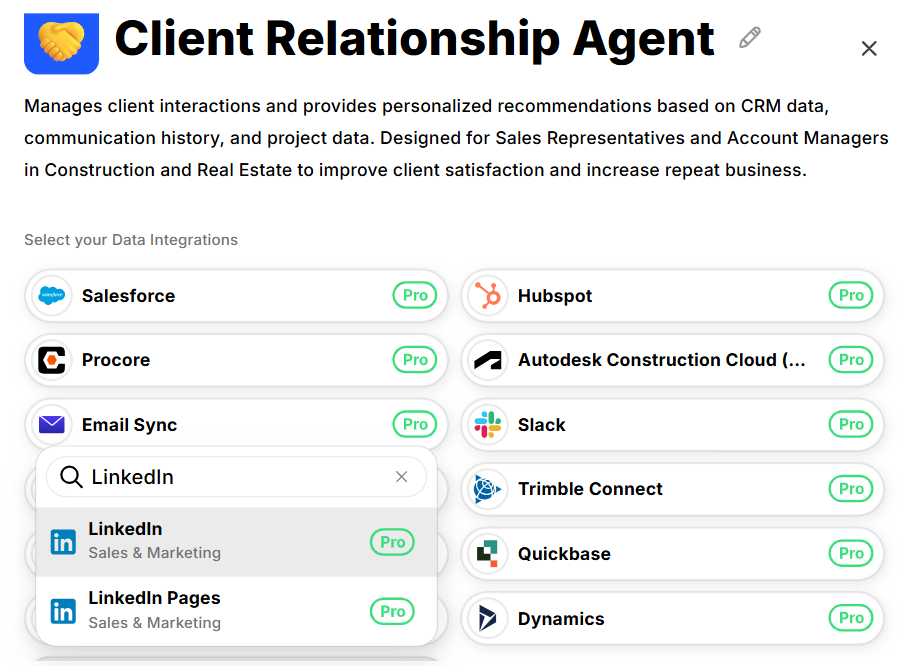Close the Client Relationship Agent dialog
917x666 pixels.
pos(869,49)
